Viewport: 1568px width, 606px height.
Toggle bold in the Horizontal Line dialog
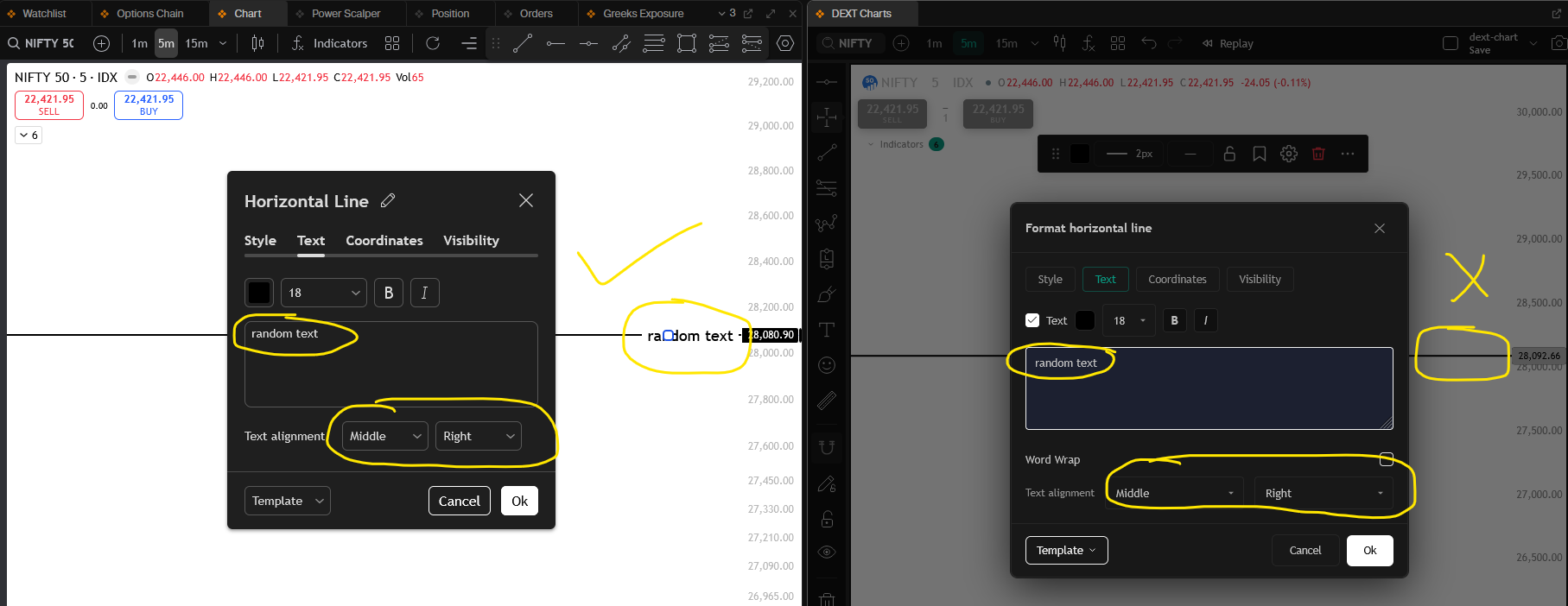pyautogui.click(x=389, y=293)
